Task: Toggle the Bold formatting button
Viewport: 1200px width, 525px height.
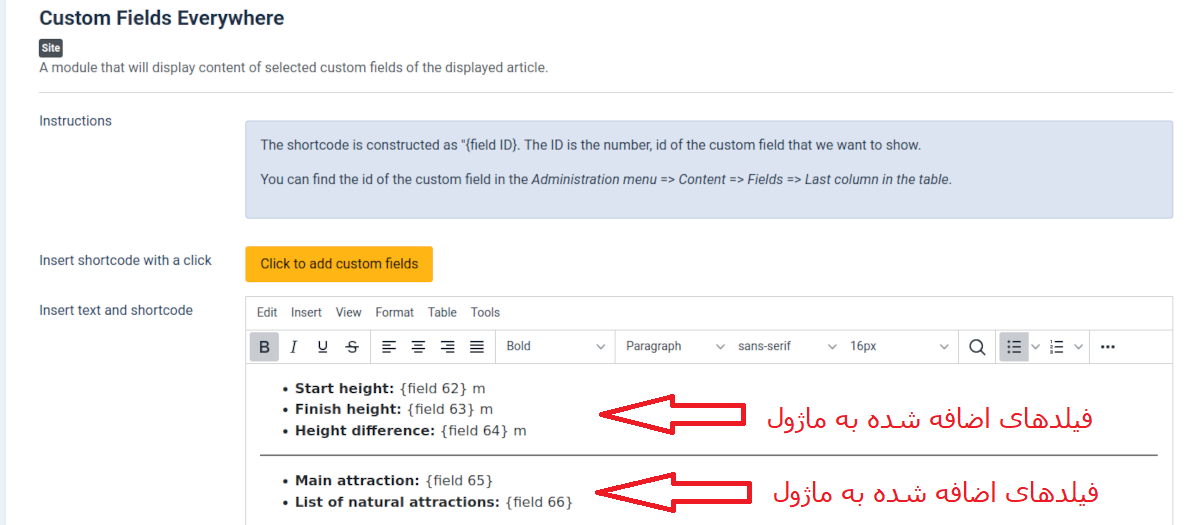Action: point(264,347)
